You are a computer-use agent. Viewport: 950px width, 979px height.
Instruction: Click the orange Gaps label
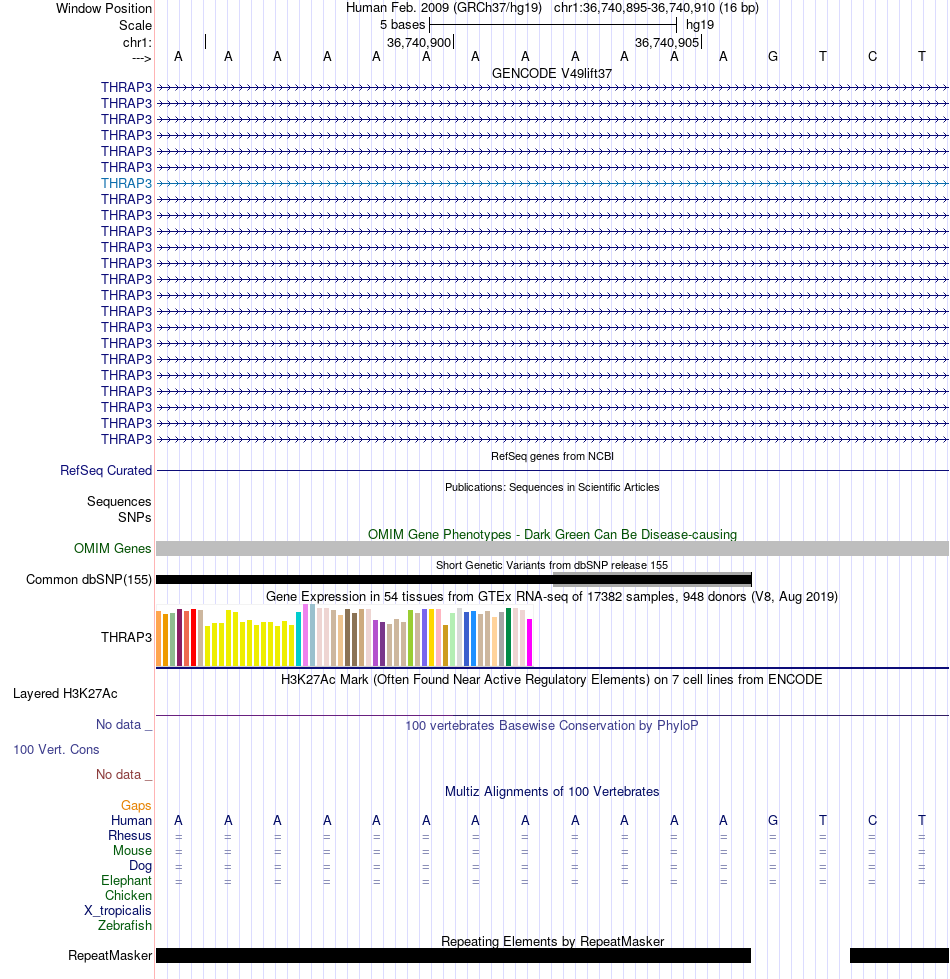point(136,805)
